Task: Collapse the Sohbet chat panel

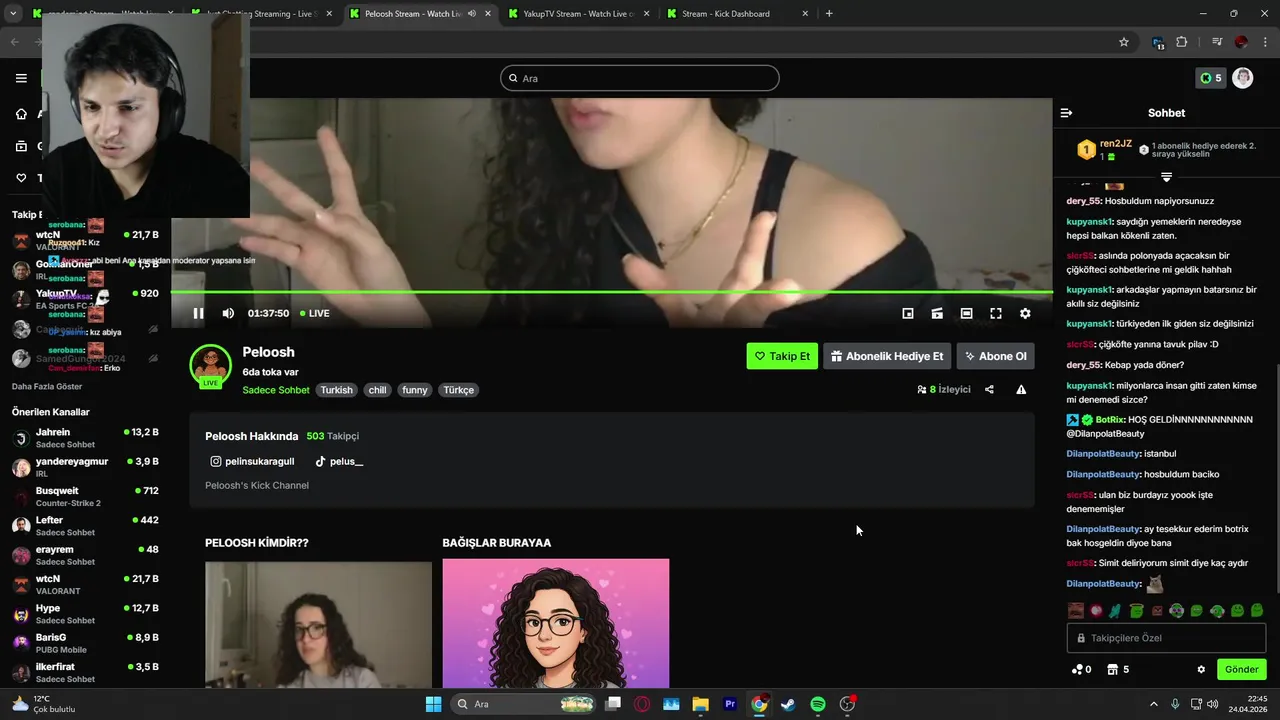Action: [x=1066, y=113]
